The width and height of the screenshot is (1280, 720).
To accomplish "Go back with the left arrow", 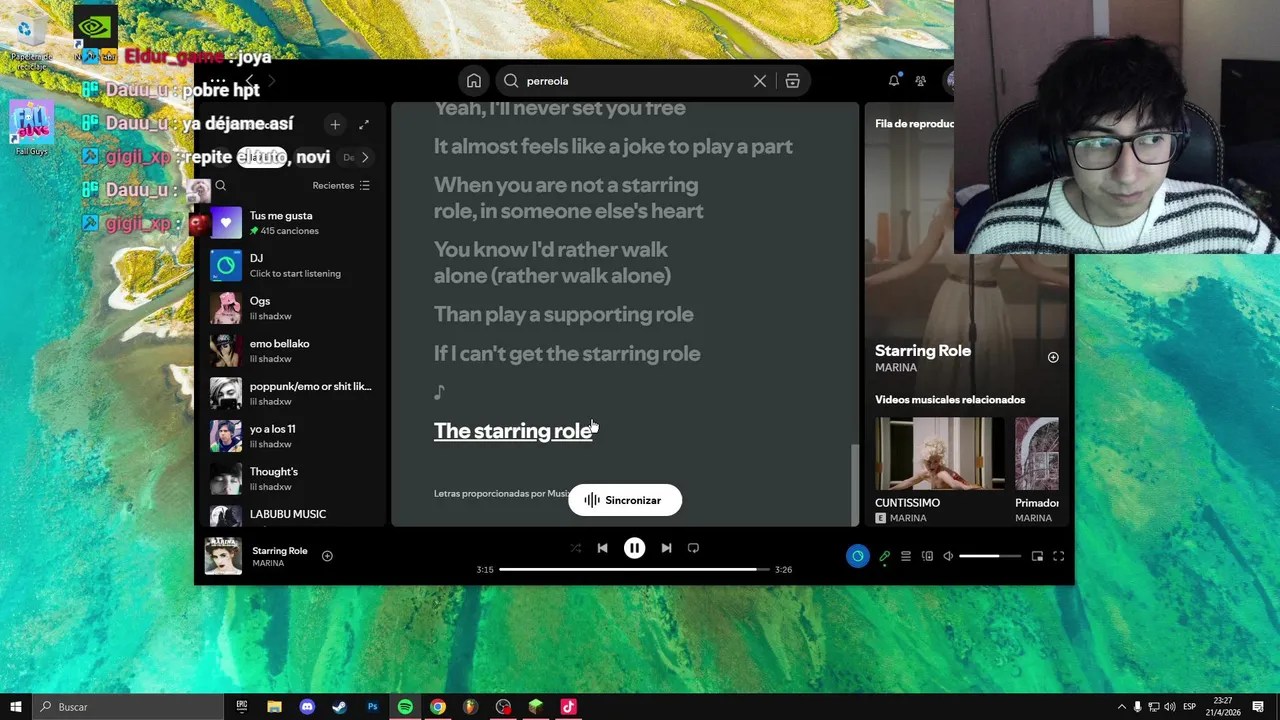I will pos(249,81).
